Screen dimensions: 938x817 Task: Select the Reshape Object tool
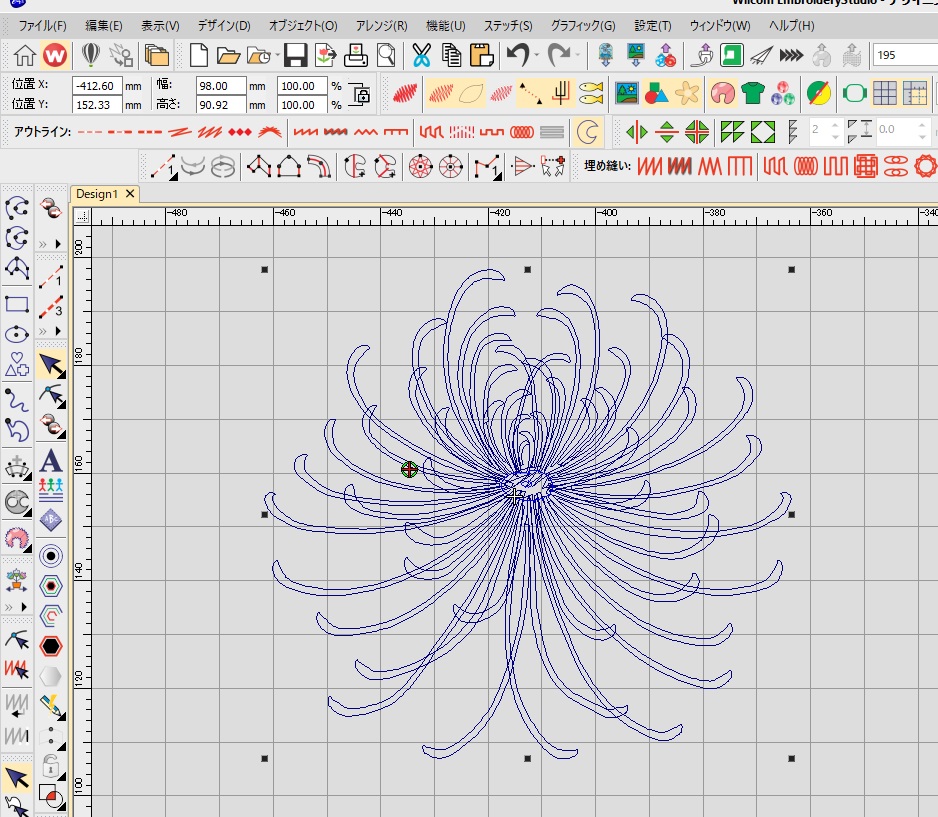[x=52, y=395]
